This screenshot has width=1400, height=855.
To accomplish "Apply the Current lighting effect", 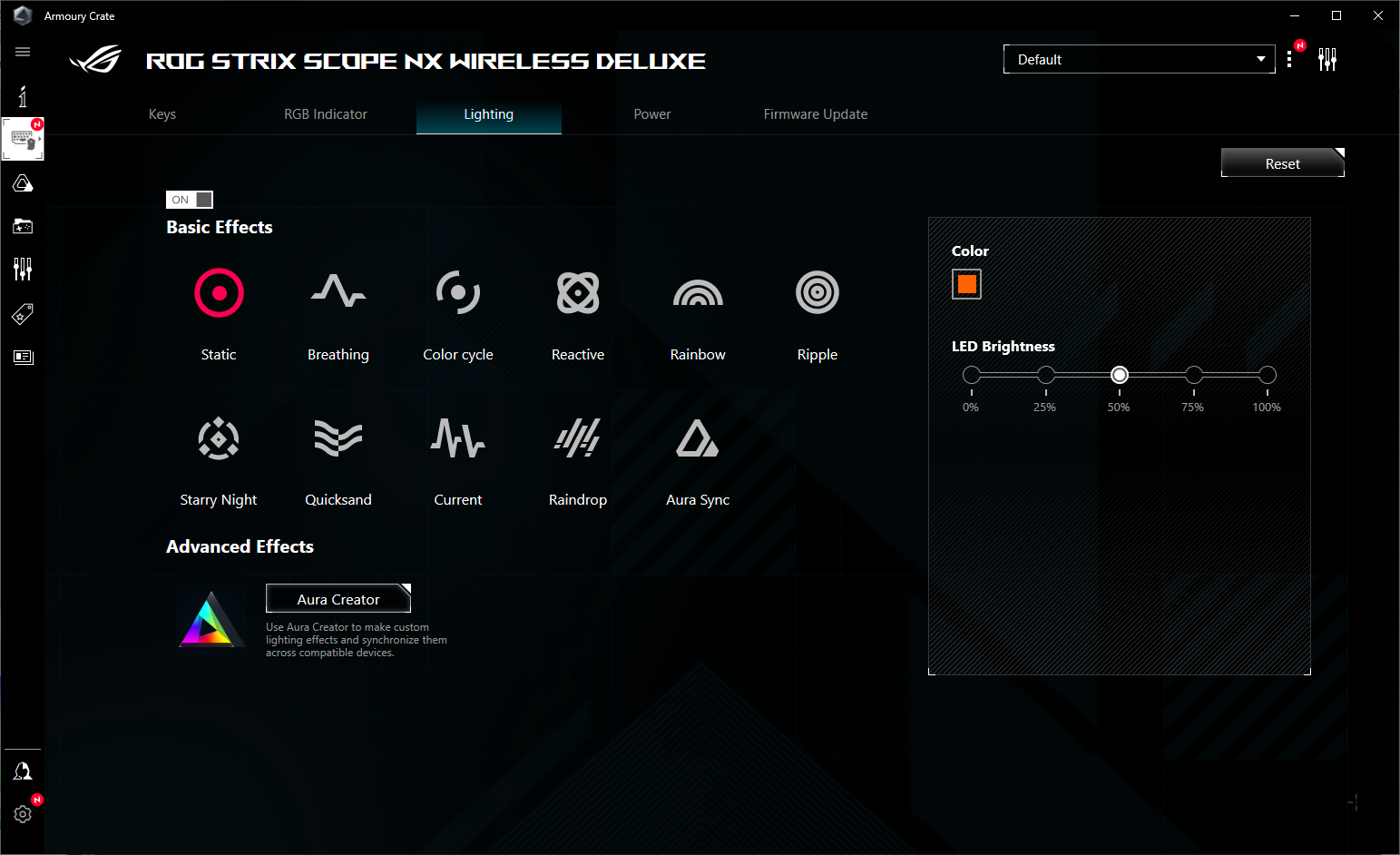I will pyautogui.click(x=458, y=438).
